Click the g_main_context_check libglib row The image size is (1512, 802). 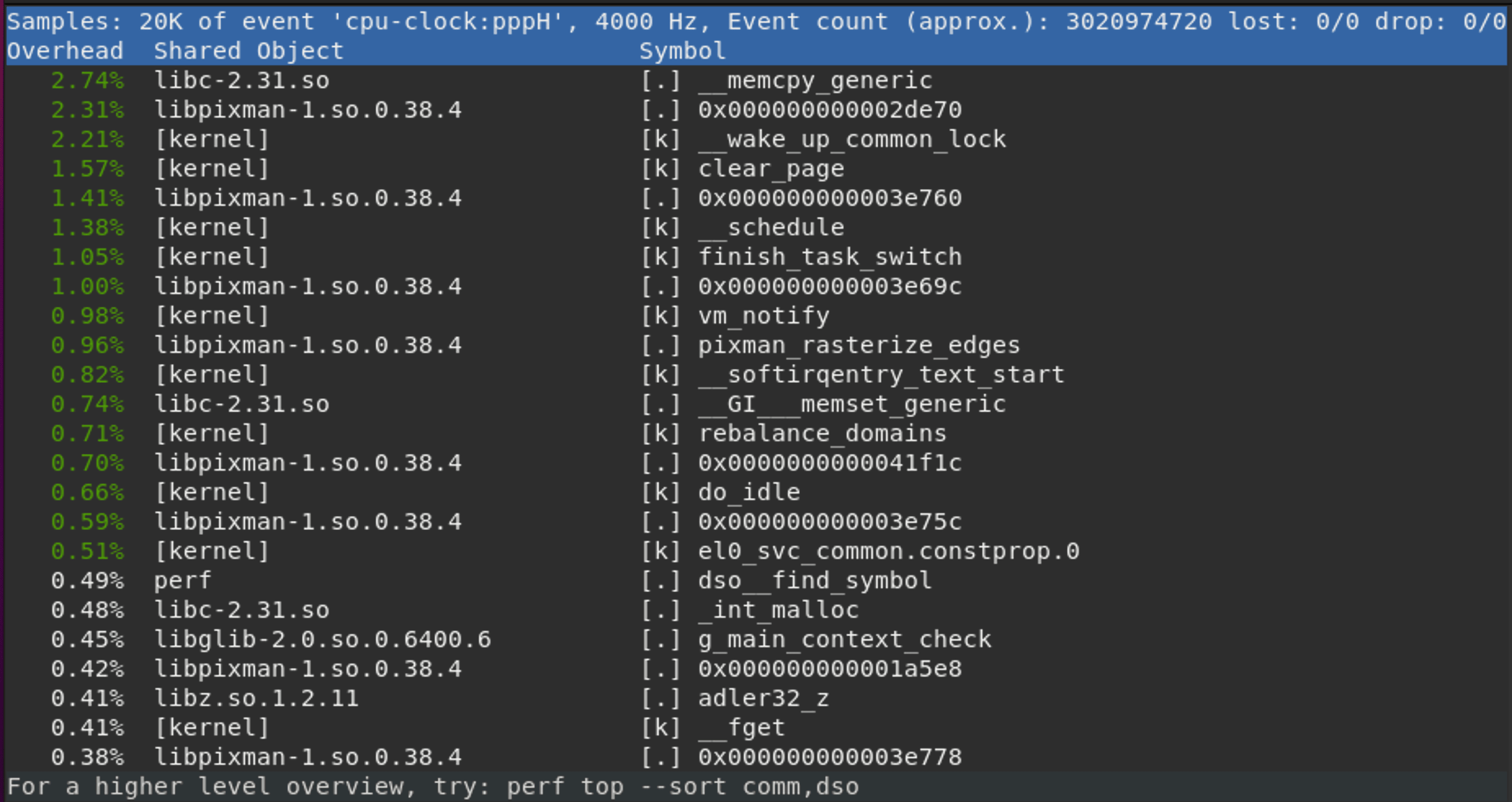point(756,640)
